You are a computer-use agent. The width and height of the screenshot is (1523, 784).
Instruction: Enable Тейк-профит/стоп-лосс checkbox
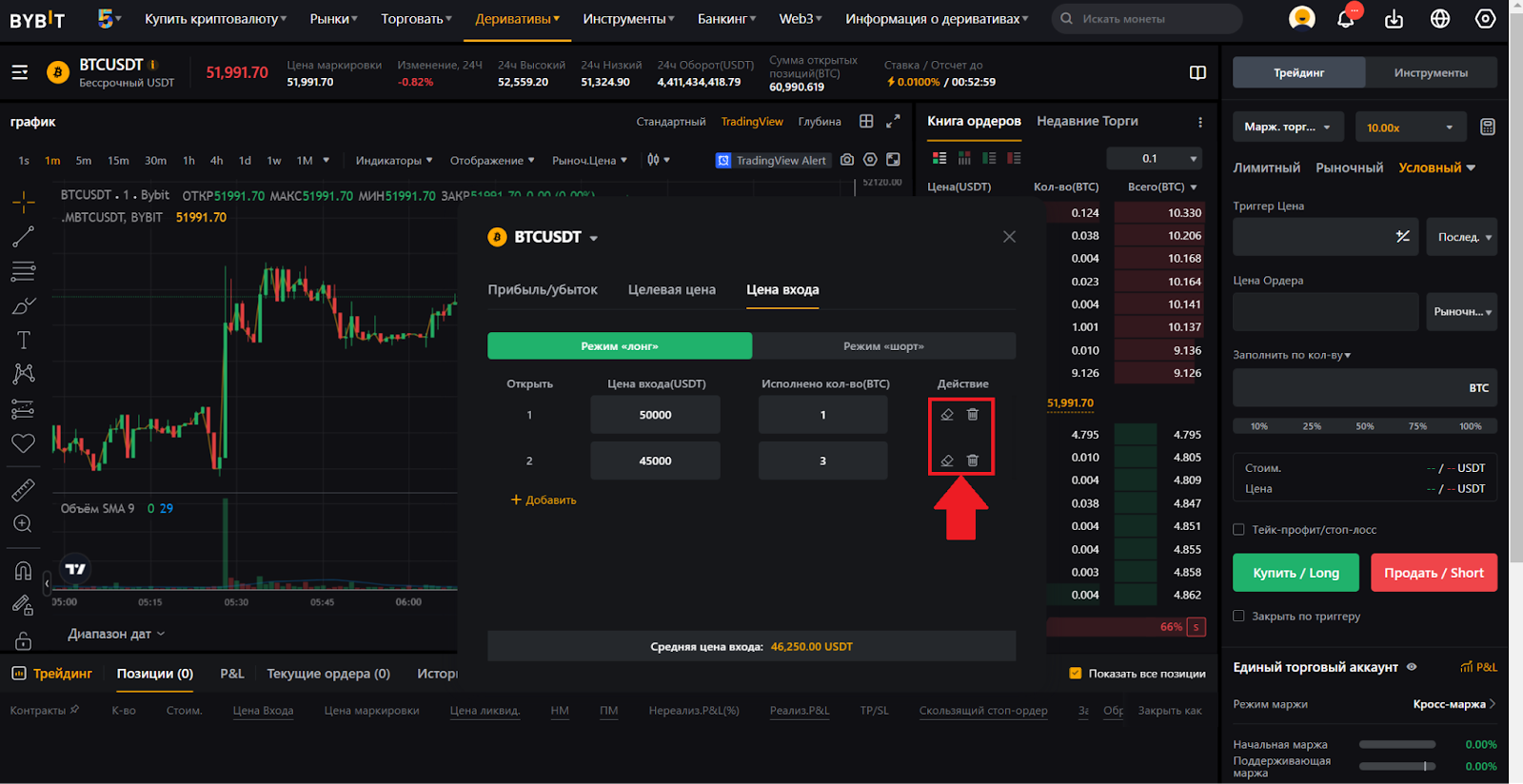(x=1238, y=530)
